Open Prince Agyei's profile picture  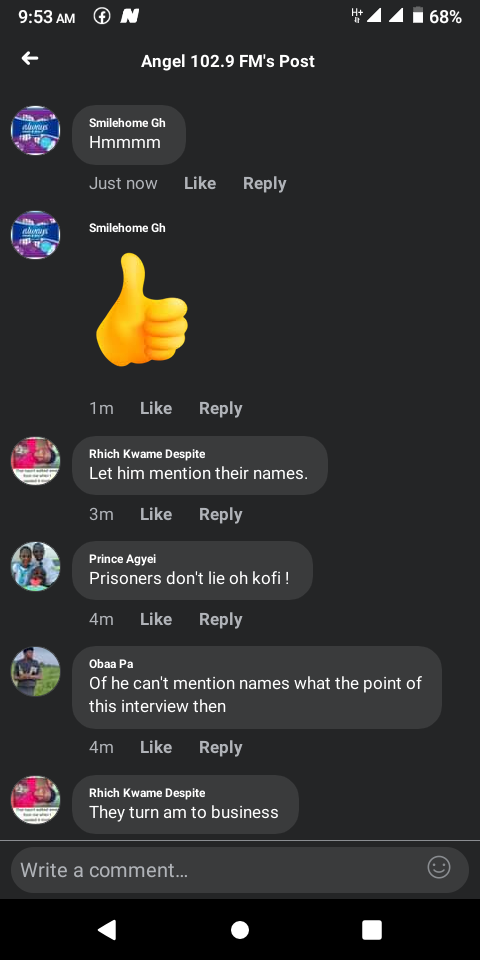(x=36, y=566)
